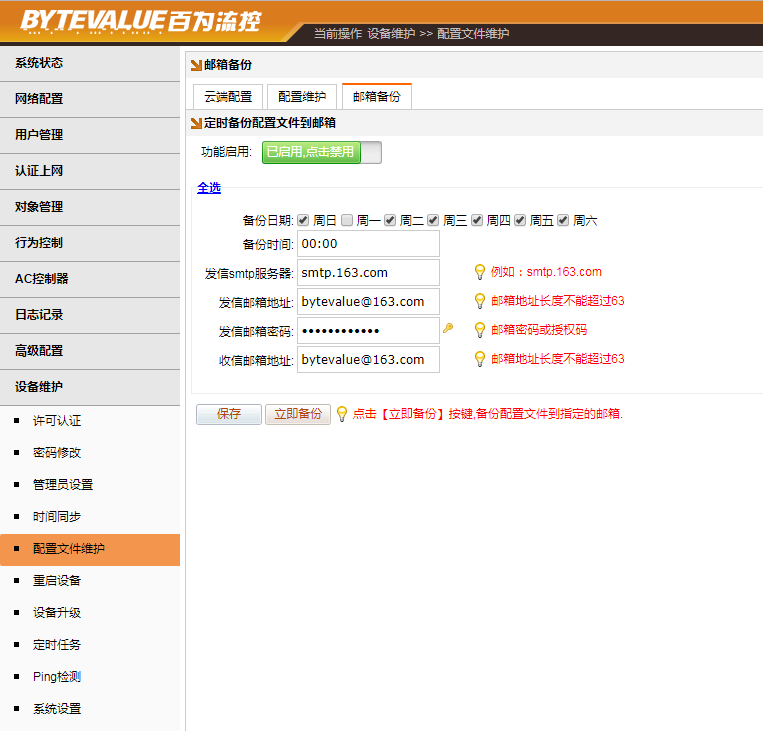Click the BYTEVALUE logo in header
The height and width of the screenshot is (731, 763).
click(139, 20)
